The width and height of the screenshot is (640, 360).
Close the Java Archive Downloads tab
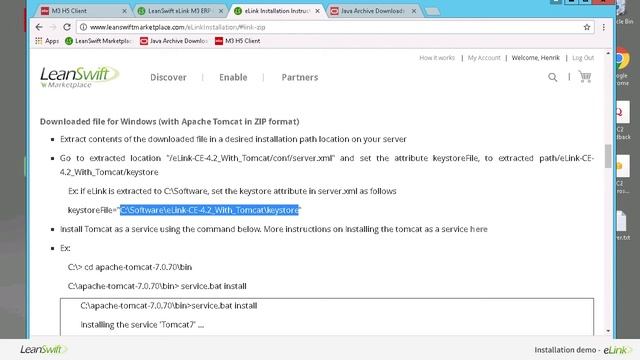[413, 11]
